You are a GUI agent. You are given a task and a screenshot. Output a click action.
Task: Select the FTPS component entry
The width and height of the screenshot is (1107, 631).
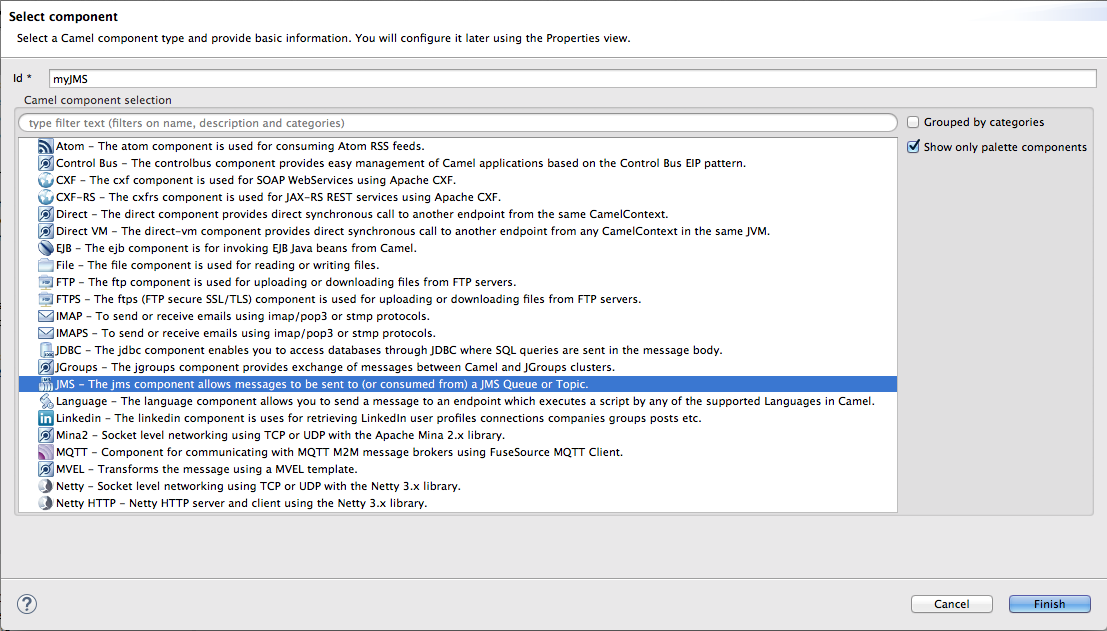(350, 299)
